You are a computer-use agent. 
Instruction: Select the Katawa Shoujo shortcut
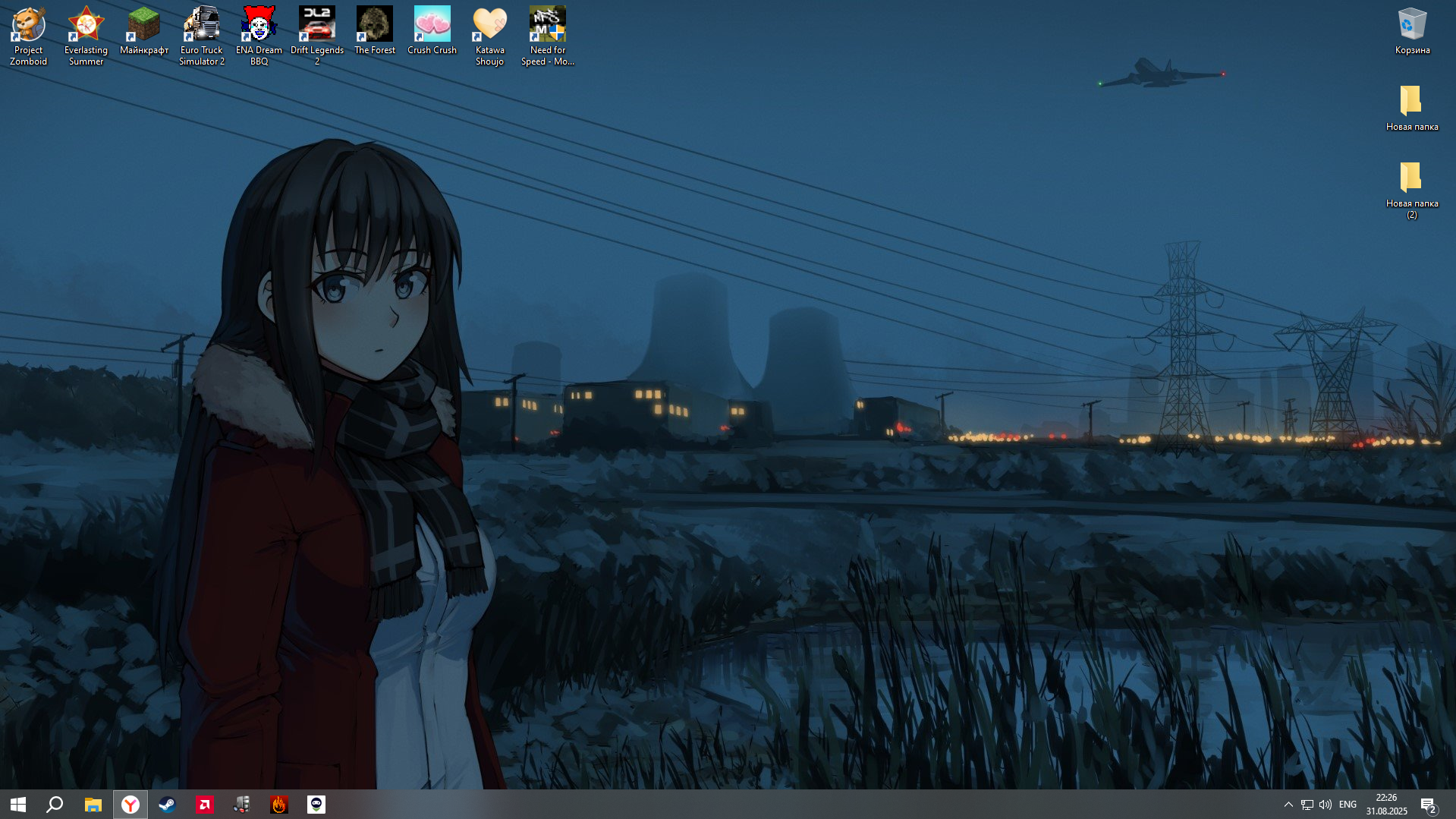click(490, 36)
